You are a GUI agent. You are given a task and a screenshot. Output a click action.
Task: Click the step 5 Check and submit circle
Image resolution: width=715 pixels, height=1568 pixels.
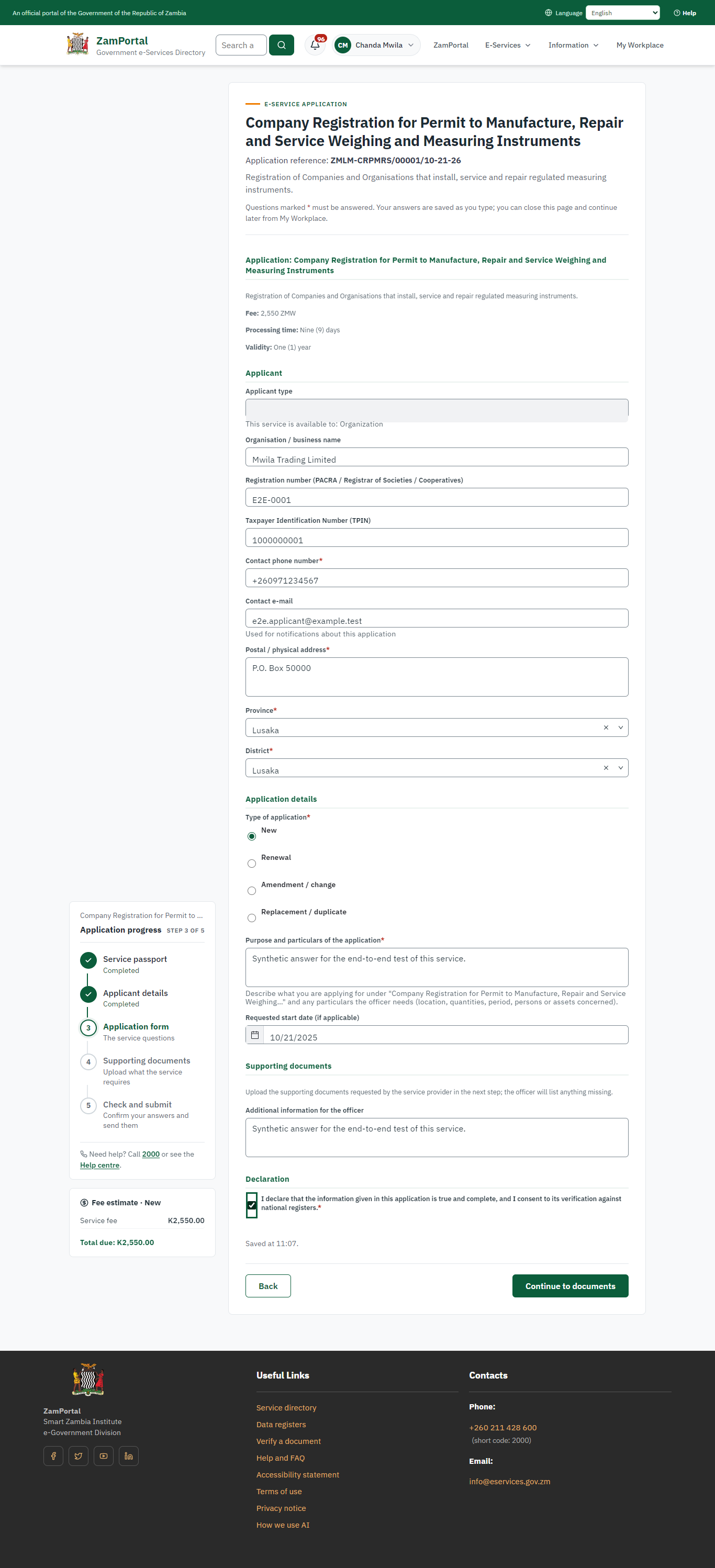pyautogui.click(x=88, y=1105)
